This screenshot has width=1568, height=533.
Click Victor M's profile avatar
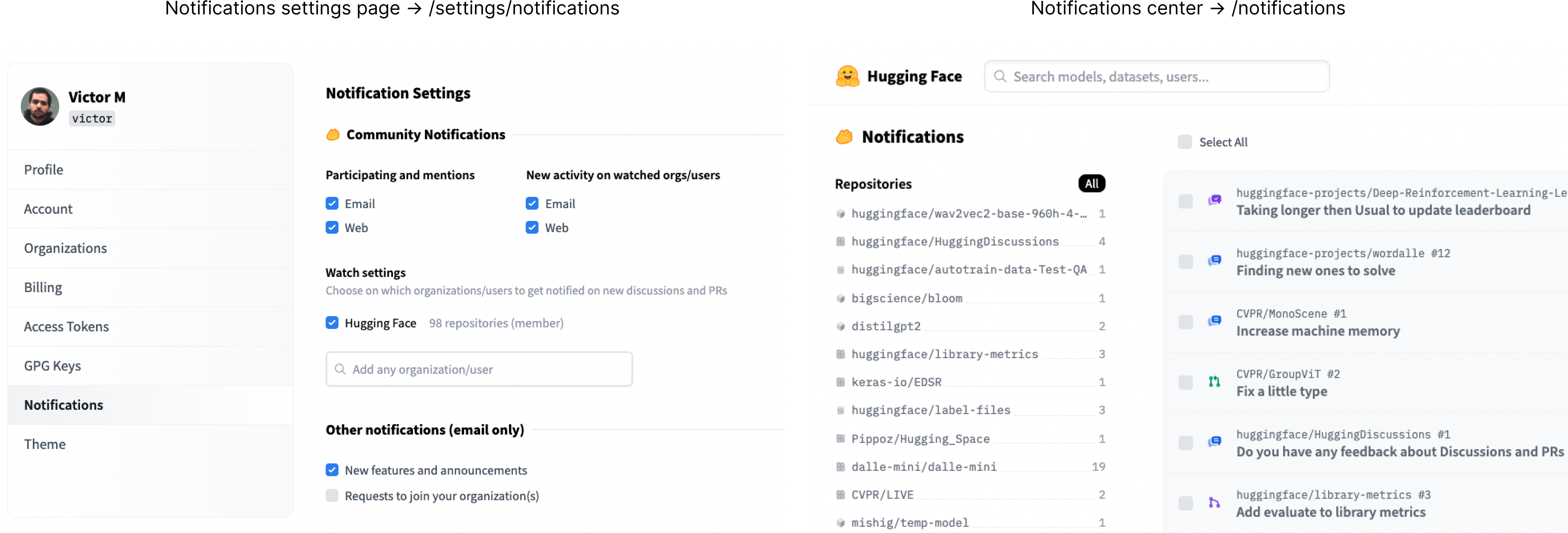point(40,106)
